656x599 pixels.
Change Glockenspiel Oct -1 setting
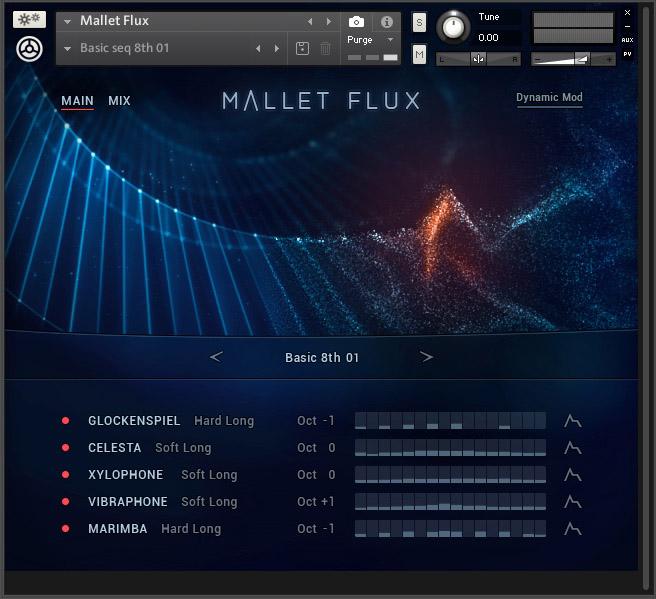pyautogui.click(x=316, y=421)
